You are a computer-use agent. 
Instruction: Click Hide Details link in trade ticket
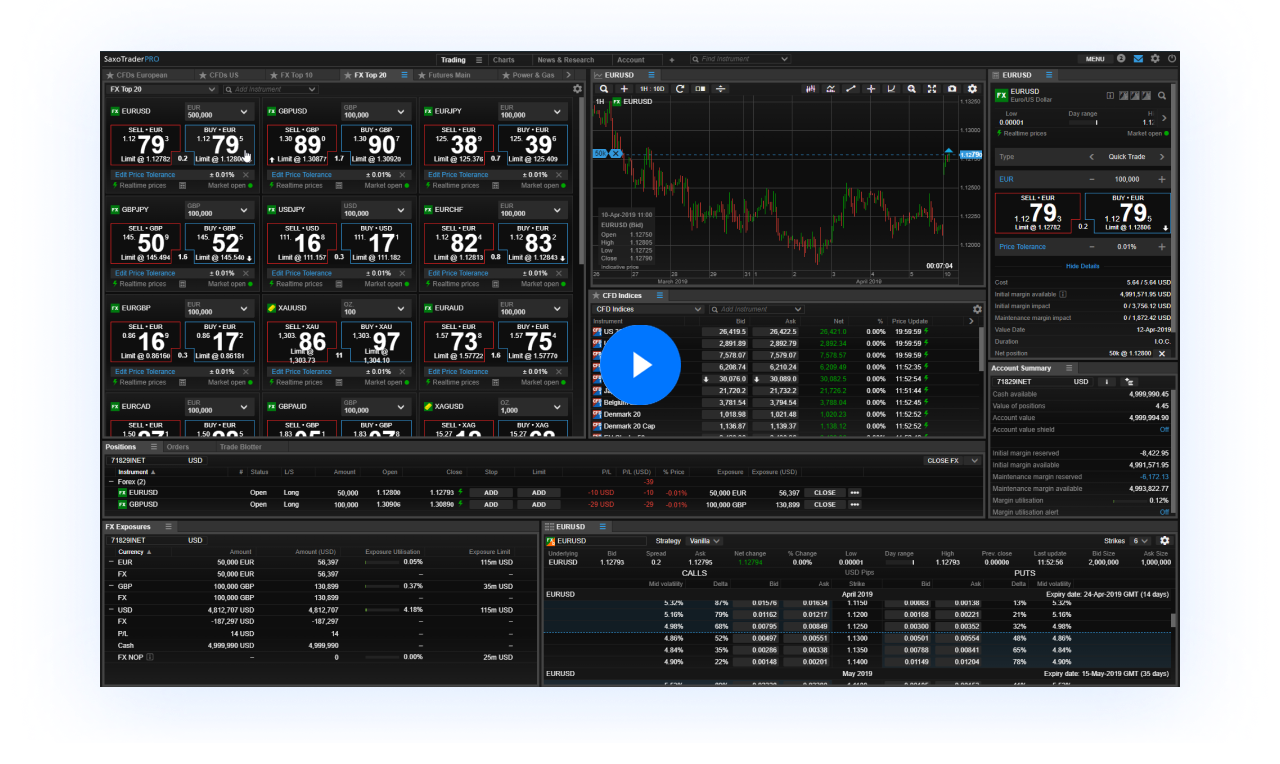pos(1082,266)
